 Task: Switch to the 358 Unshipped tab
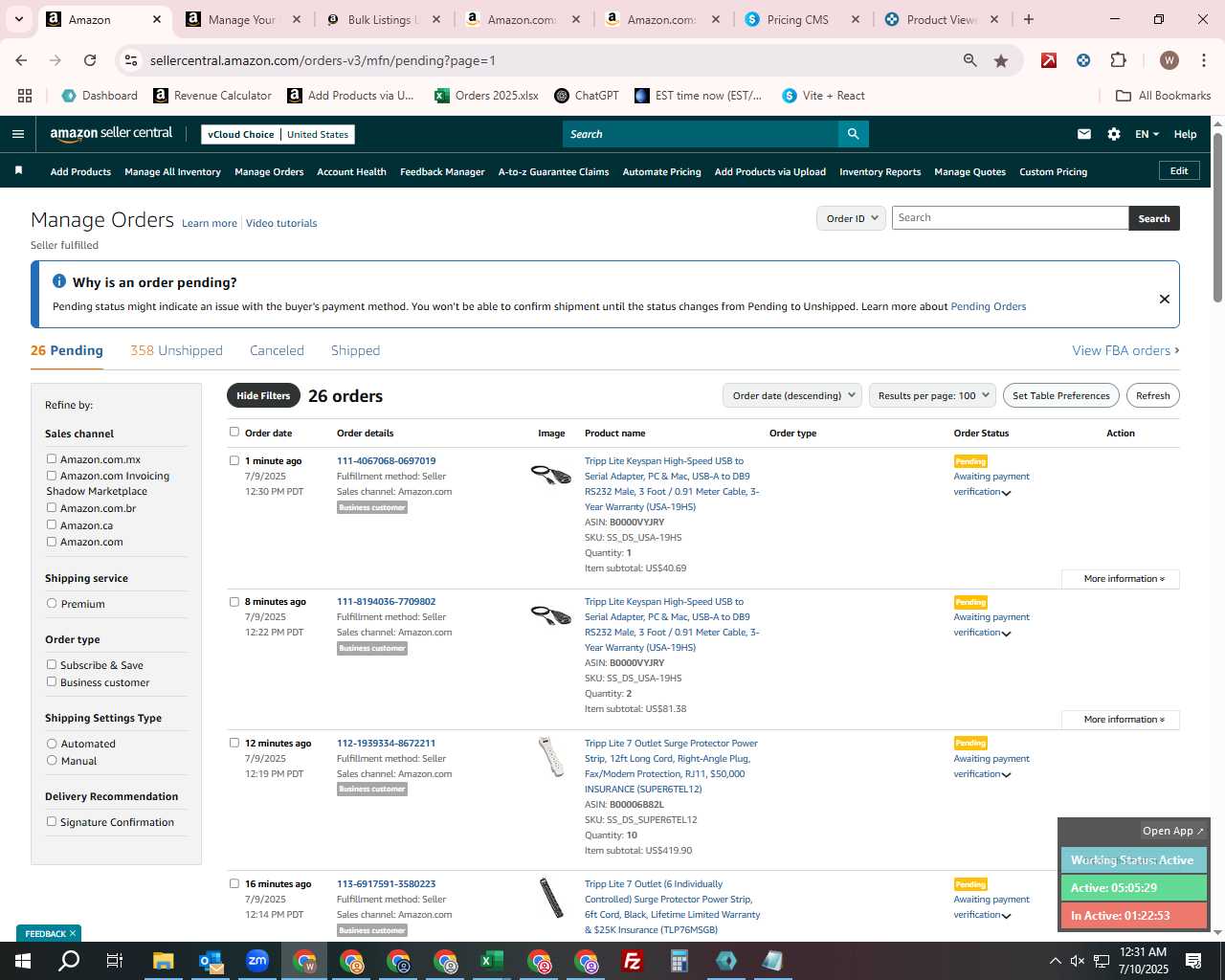tap(176, 350)
